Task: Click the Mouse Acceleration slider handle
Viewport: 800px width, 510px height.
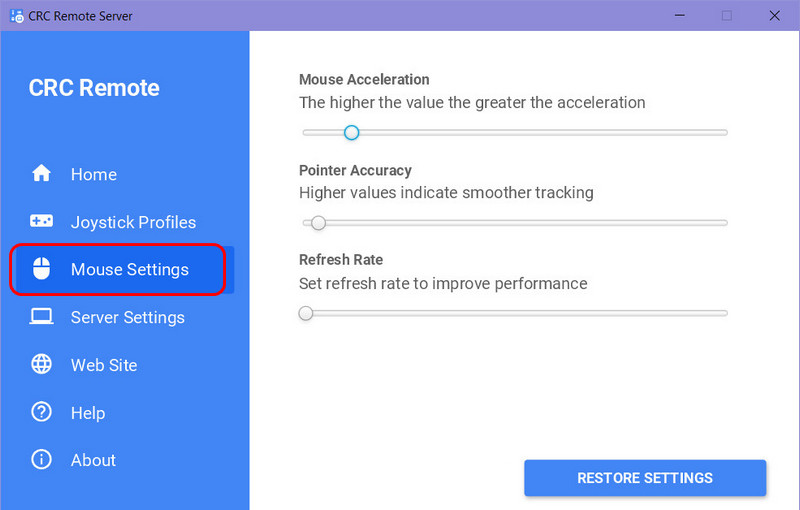Action: 352,133
